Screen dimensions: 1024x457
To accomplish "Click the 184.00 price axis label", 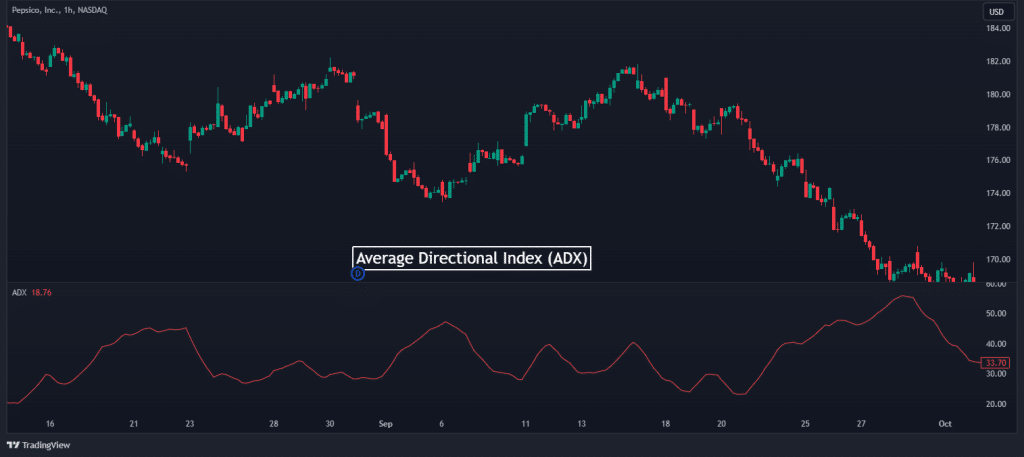I will coord(1000,29).
